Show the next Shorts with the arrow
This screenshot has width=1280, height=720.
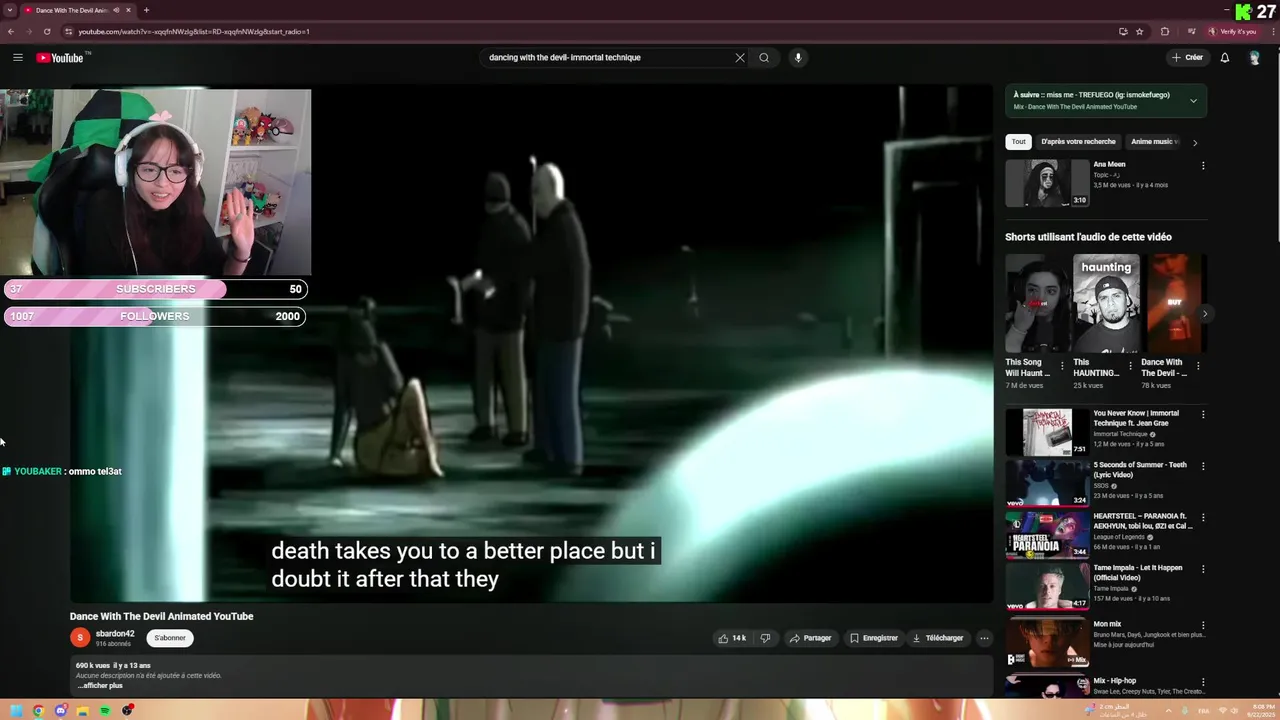[x=1204, y=314]
